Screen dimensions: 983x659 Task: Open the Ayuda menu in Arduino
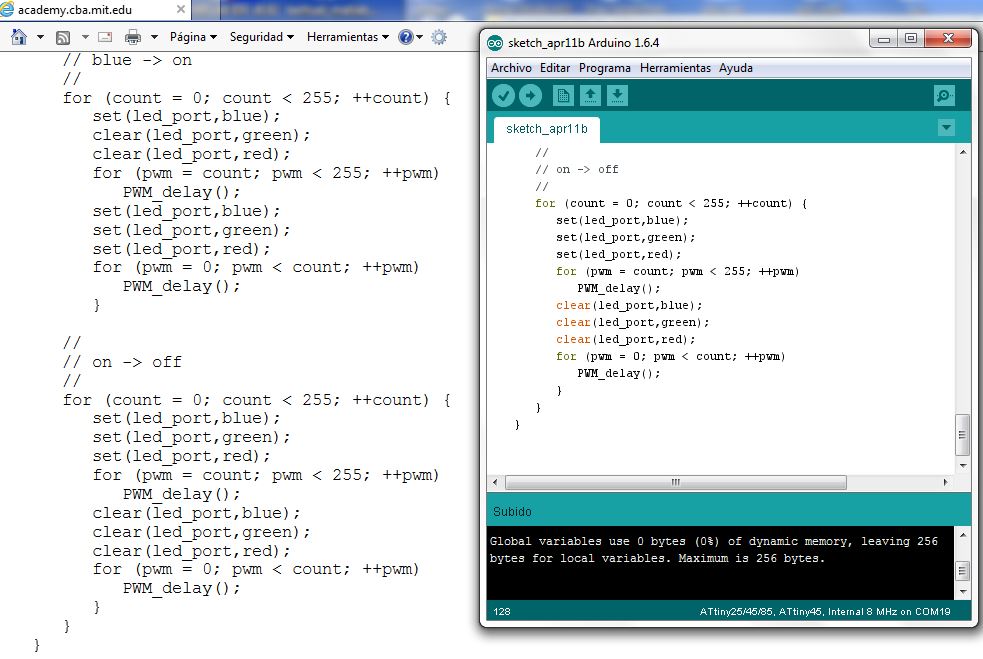point(735,68)
